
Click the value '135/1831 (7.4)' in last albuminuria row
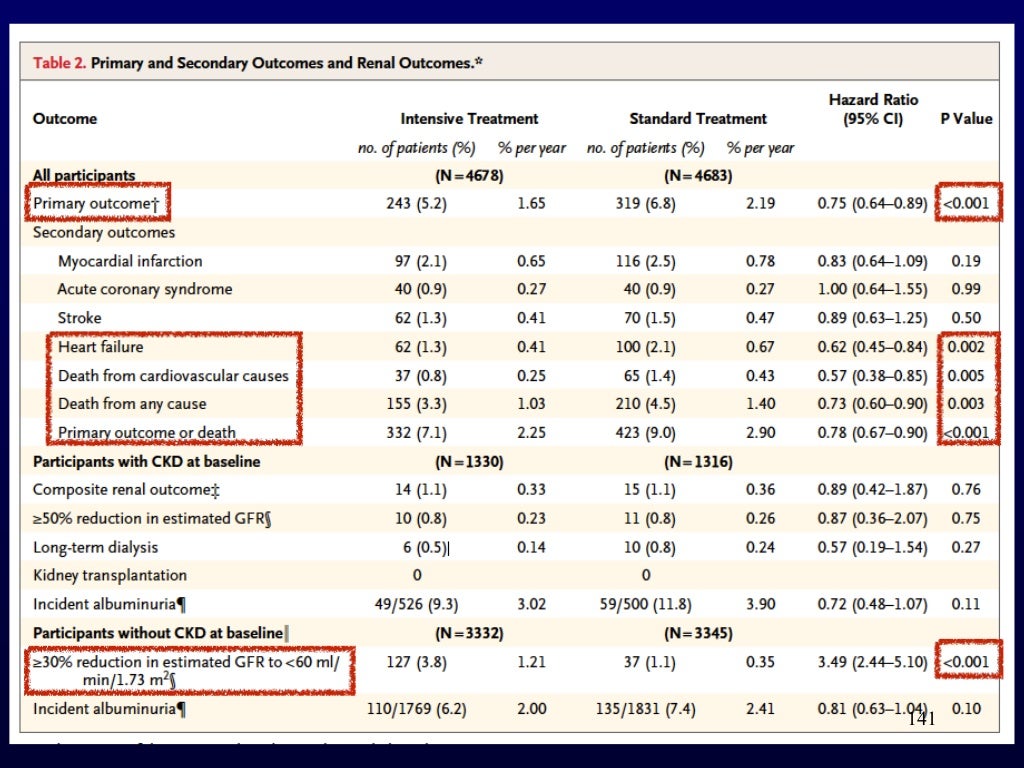[645, 709]
